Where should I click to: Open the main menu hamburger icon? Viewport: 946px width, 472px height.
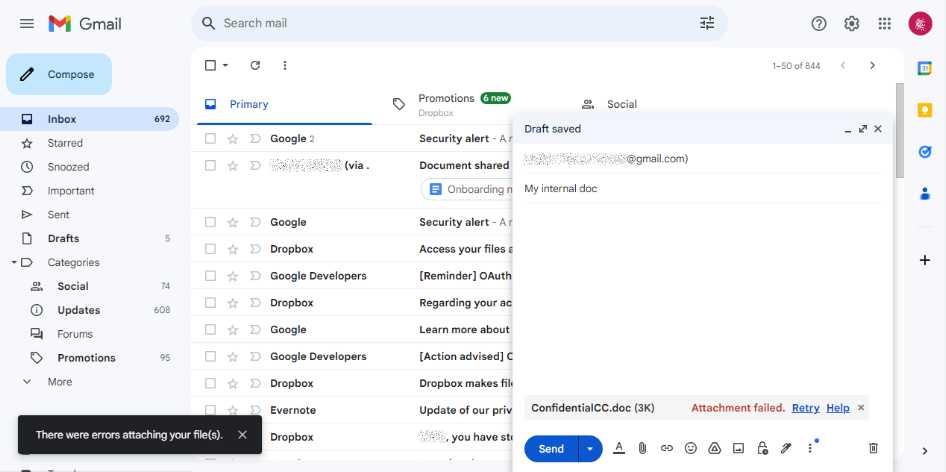pyautogui.click(x=27, y=24)
